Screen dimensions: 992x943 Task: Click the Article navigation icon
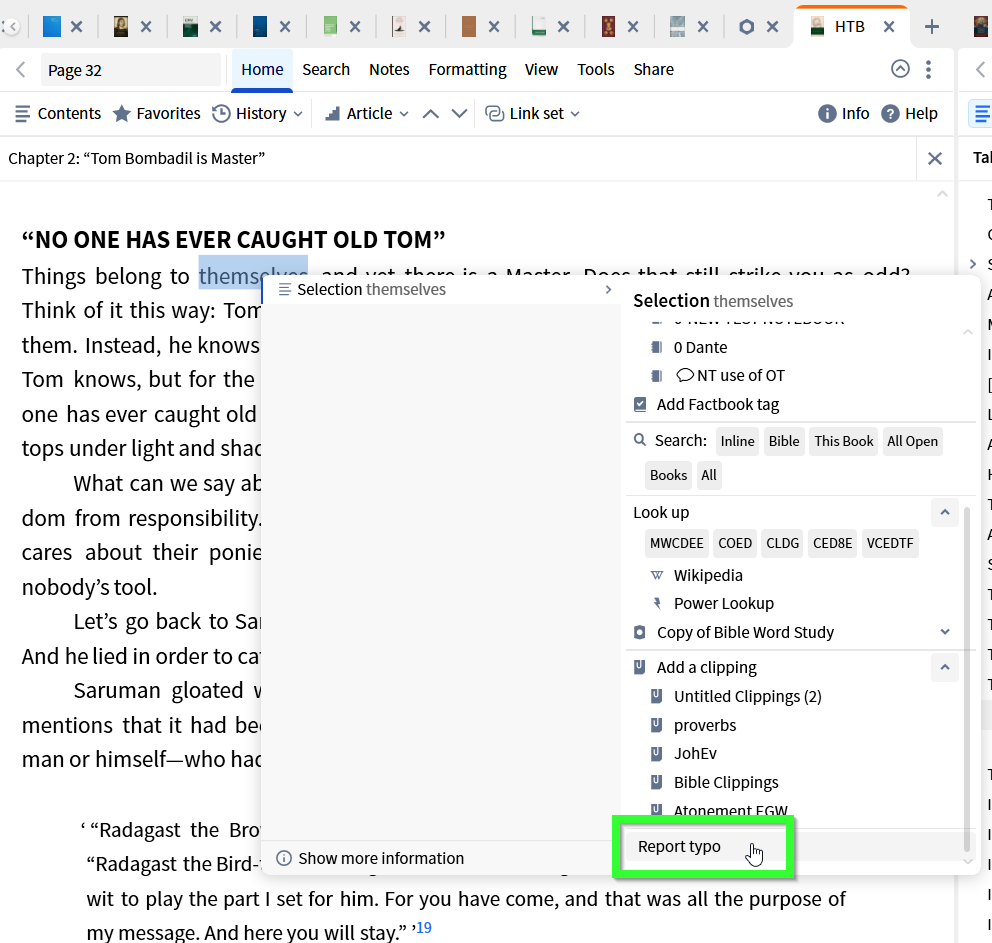[332, 114]
